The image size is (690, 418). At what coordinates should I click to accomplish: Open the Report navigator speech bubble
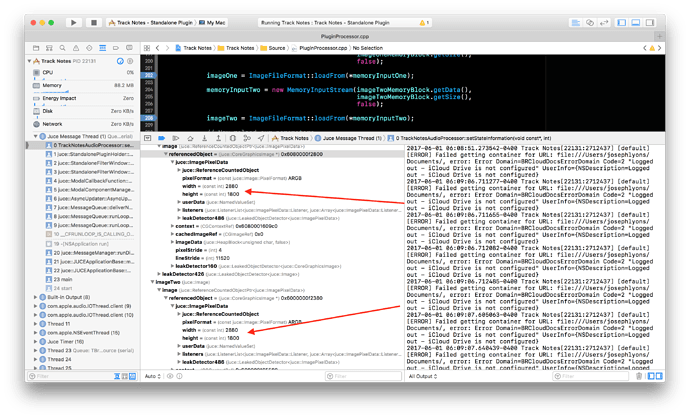(x=129, y=48)
